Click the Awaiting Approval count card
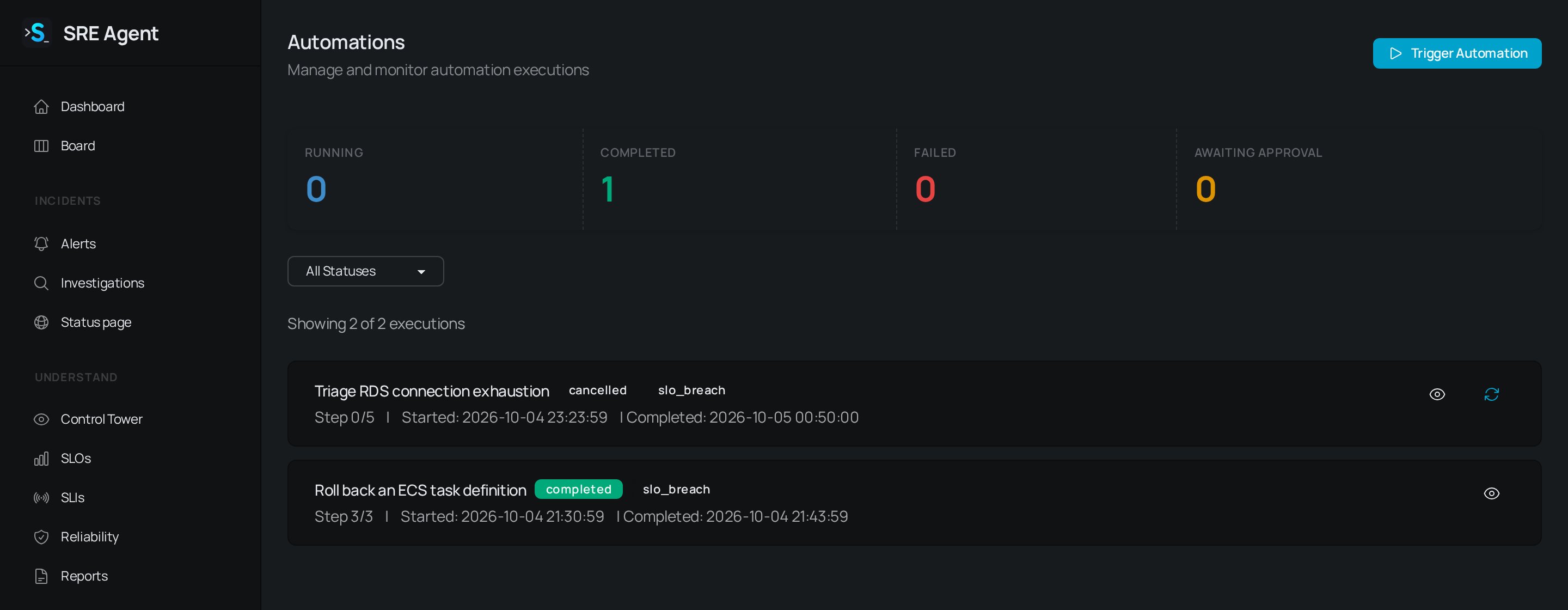 (x=1359, y=179)
